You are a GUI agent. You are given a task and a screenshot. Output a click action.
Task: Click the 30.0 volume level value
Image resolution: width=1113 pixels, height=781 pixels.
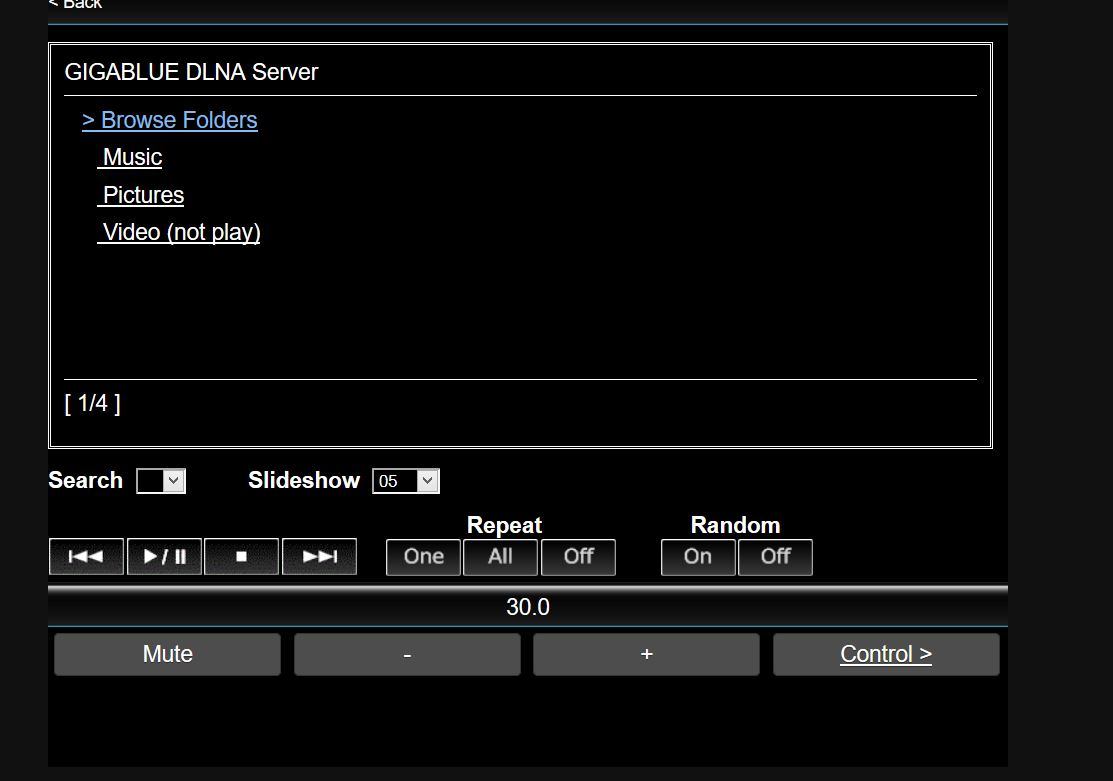click(528, 607)
